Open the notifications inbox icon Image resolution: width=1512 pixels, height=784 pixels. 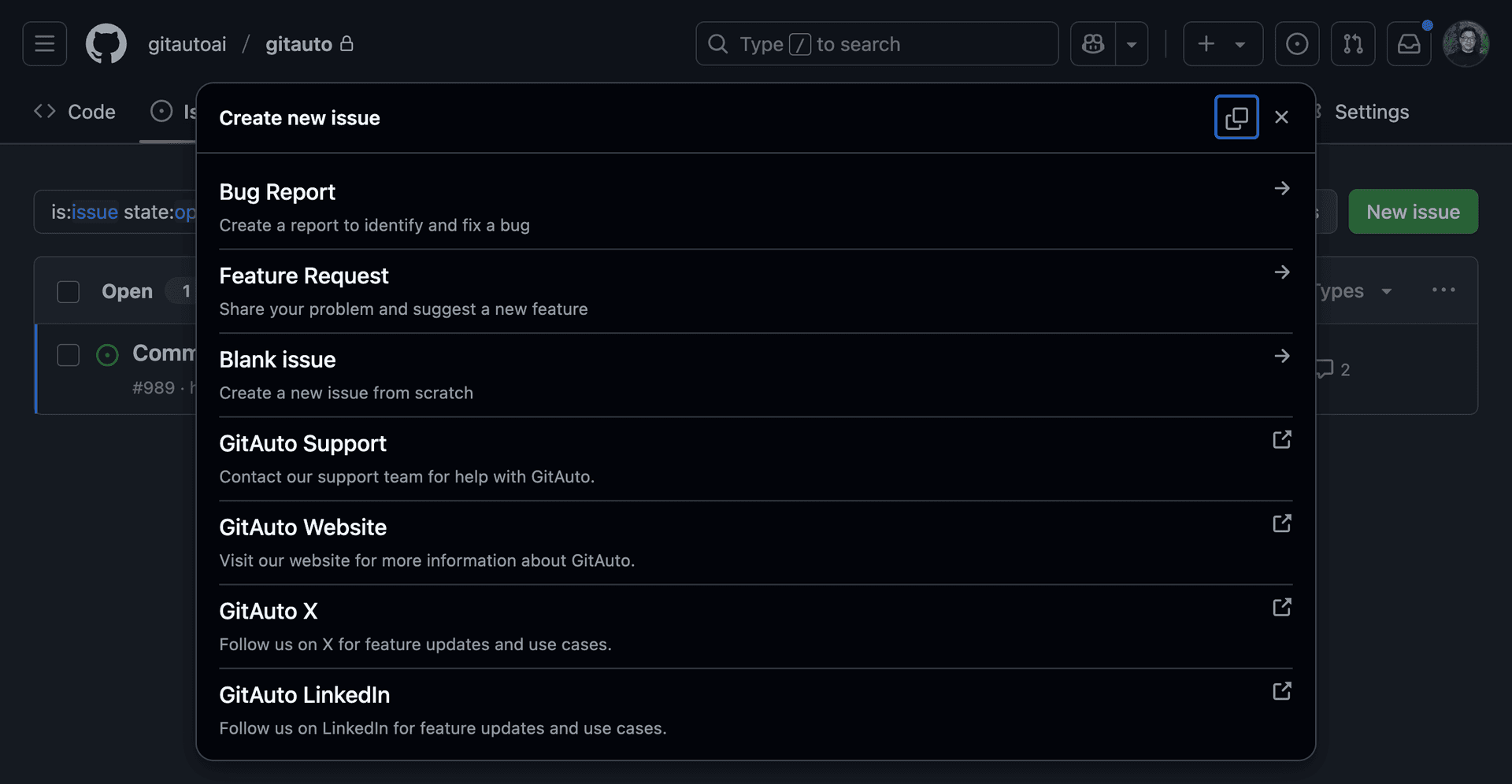point(1409,44)
